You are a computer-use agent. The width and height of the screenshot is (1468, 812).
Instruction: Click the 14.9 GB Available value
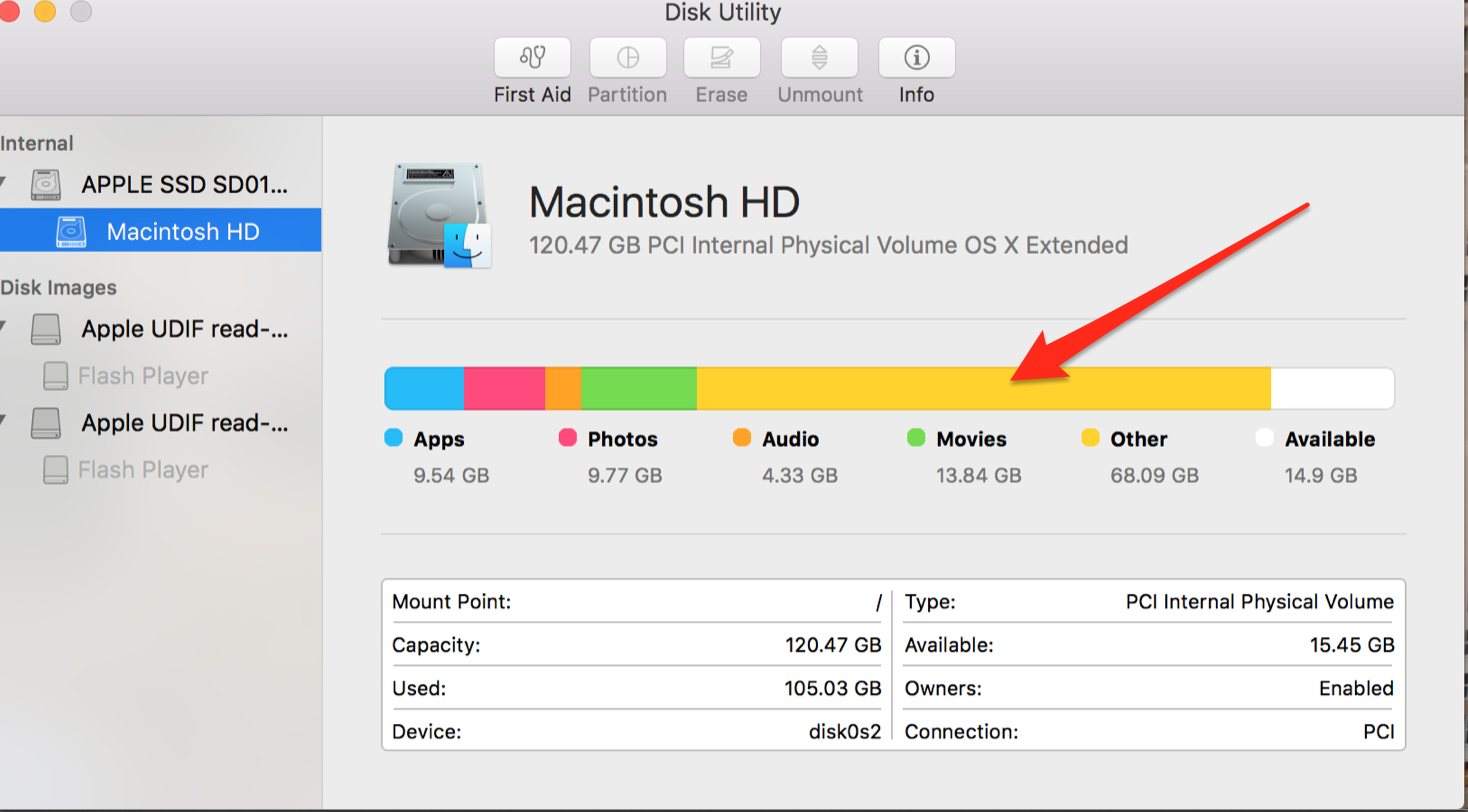click(1321, 475)
